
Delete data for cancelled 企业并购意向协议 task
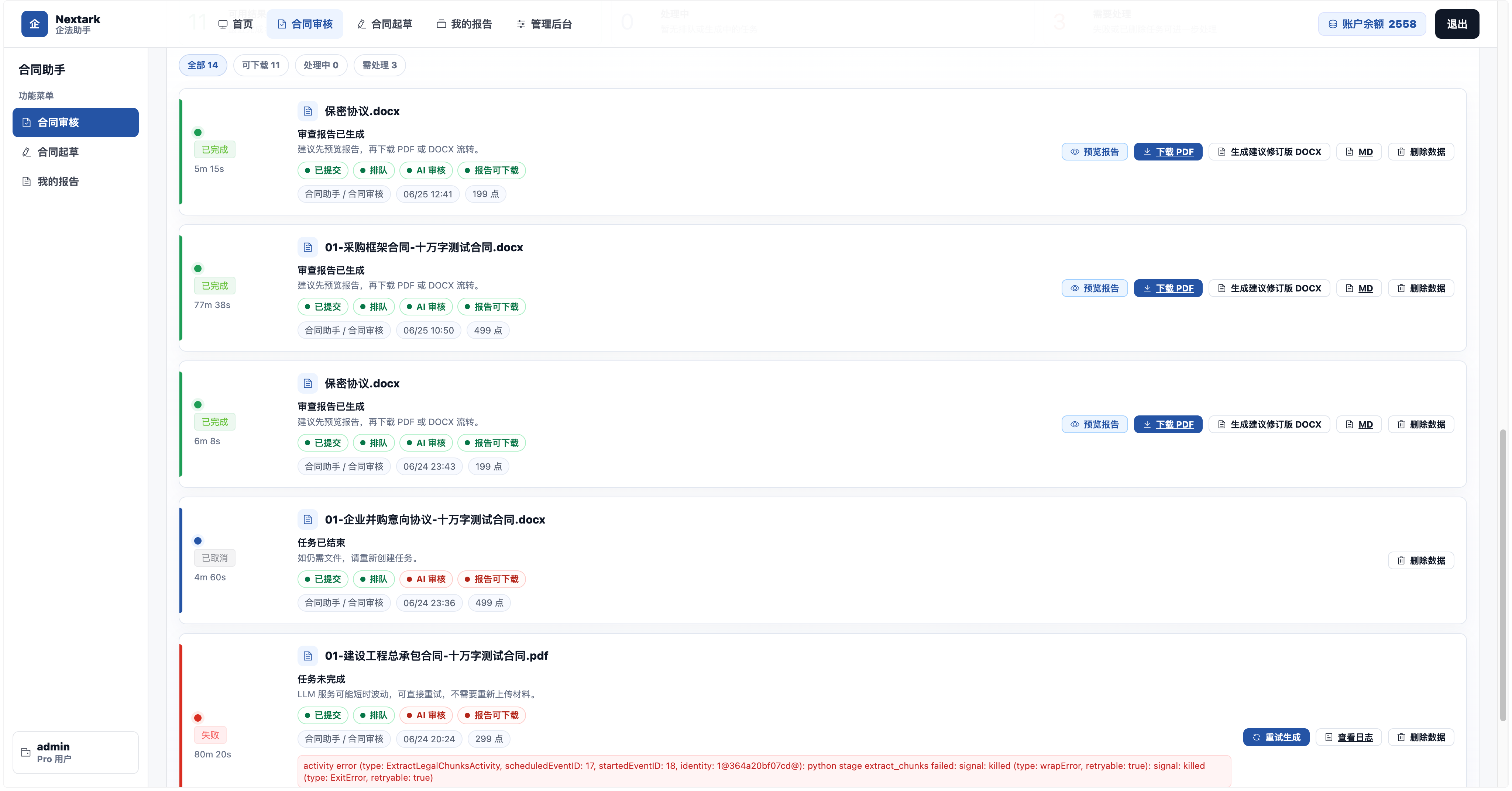pyautogui.click(x=1421, y=560)
